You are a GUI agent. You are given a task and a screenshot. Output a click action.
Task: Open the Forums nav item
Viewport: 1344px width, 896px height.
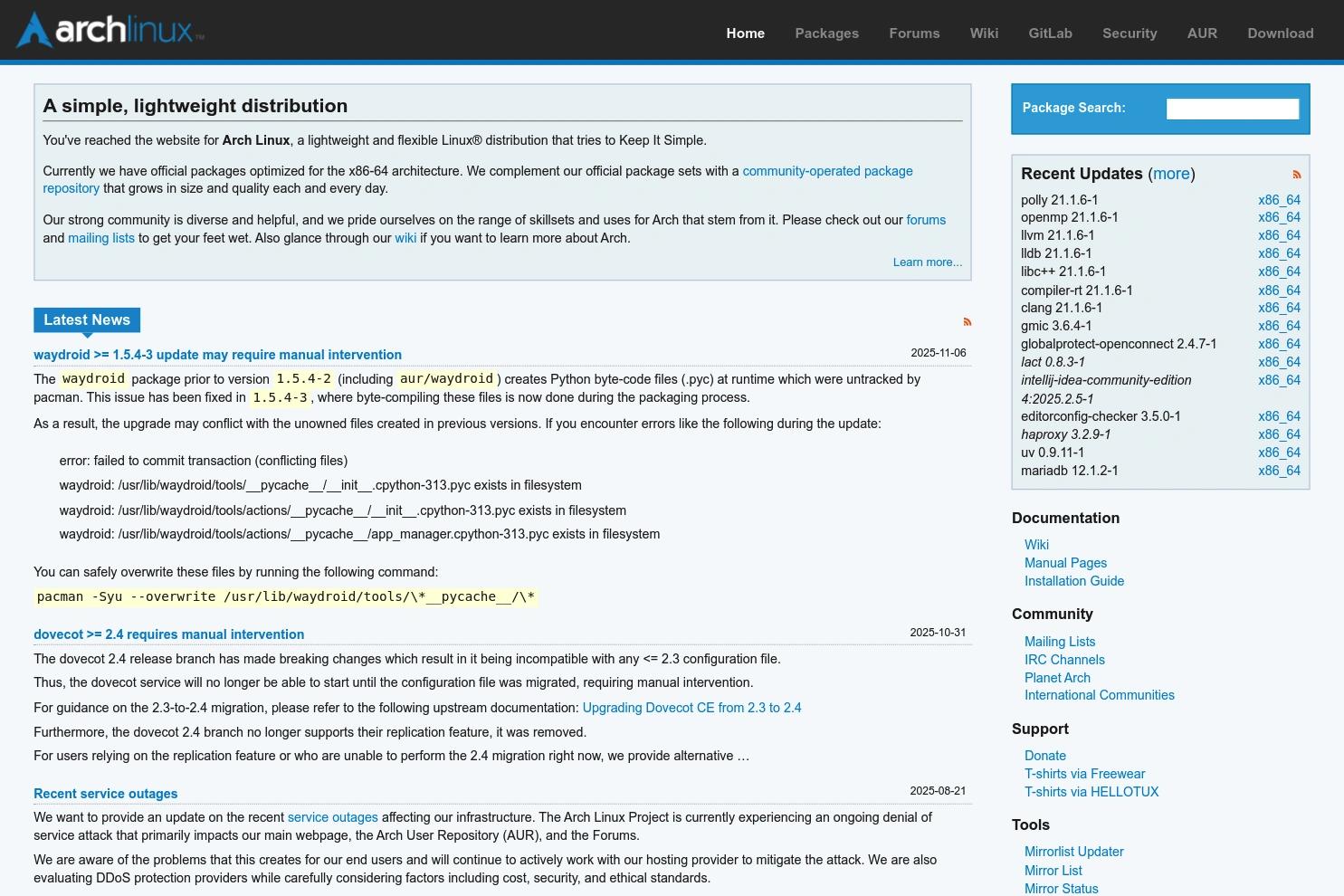point(914,33)
